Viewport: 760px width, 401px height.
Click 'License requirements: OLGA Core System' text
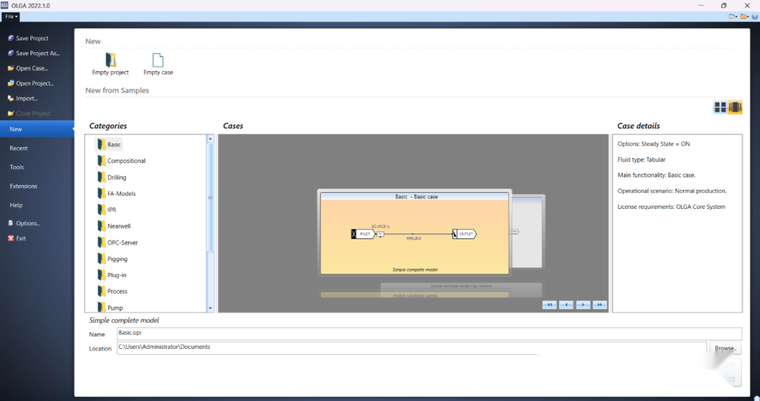point(671,207)
